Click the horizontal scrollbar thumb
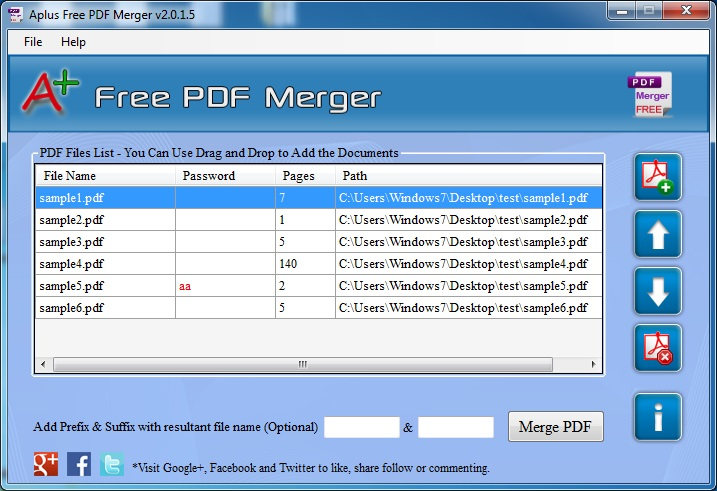This screenshot has width=717, height=491. [x=303, y=364]
